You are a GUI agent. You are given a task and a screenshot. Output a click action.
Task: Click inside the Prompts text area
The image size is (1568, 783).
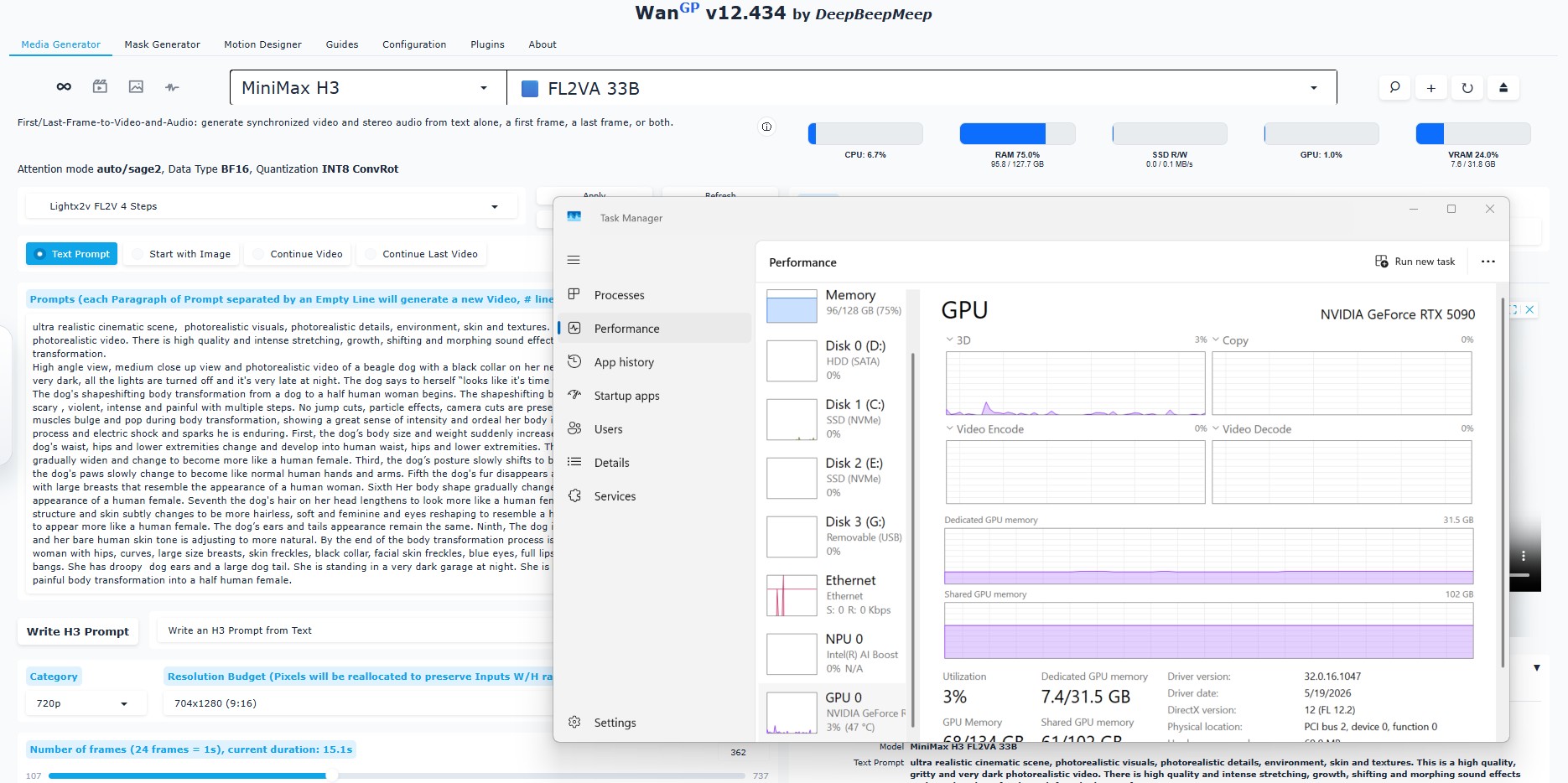tap(290, 454)
